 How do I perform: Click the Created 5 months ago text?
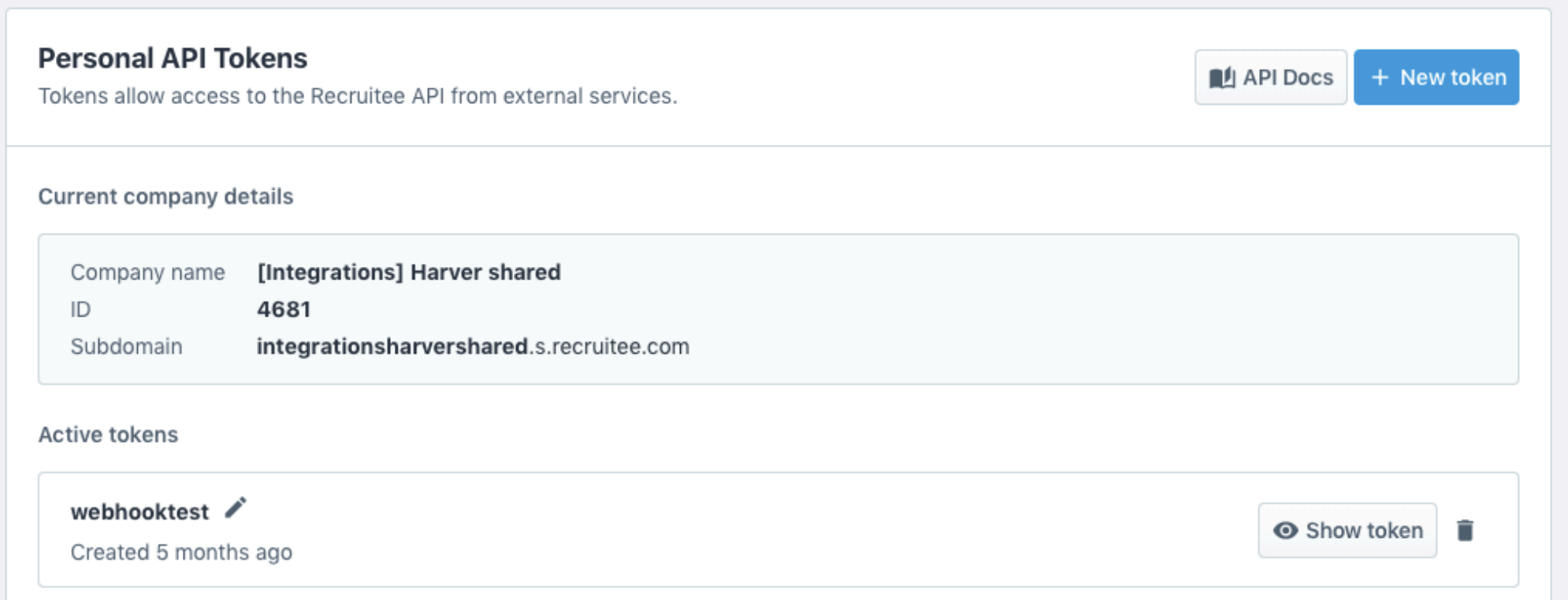[181, 552]
